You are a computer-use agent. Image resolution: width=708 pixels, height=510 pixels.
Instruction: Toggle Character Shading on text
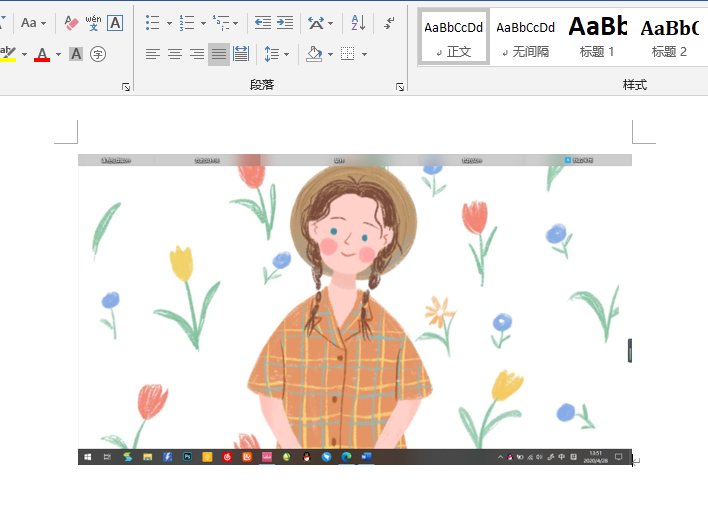tap(76, 54)
